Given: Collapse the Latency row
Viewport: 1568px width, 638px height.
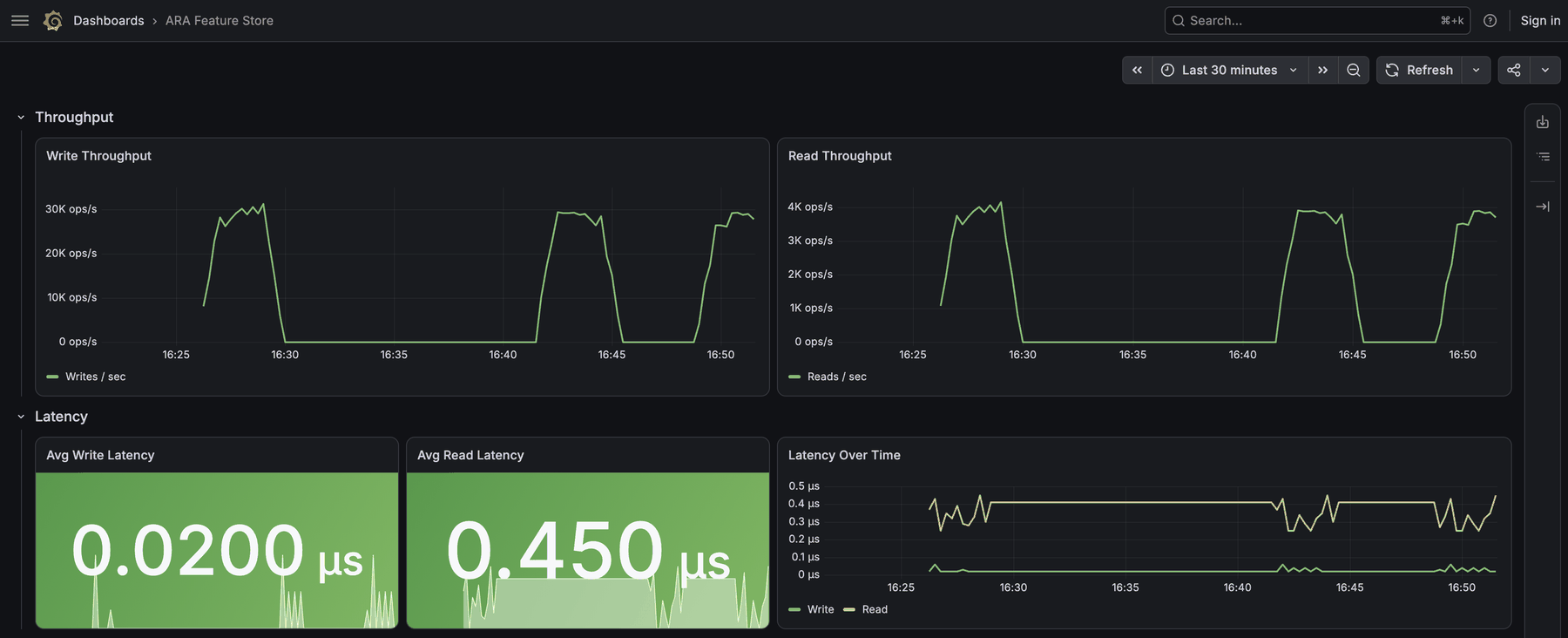Looking at the screenshot, I should click(21, 417).
